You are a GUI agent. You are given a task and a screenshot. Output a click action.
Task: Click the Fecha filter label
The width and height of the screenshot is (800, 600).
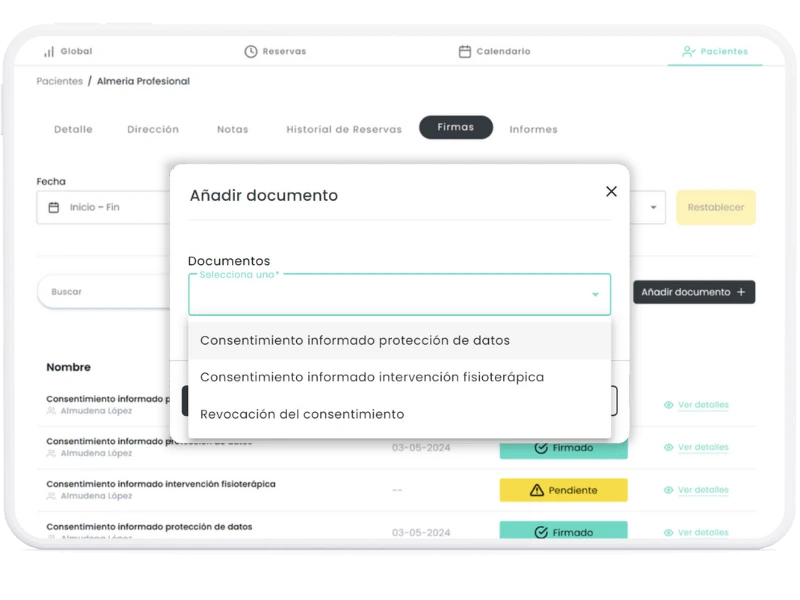pyautogui.click(x=51, y=182)
